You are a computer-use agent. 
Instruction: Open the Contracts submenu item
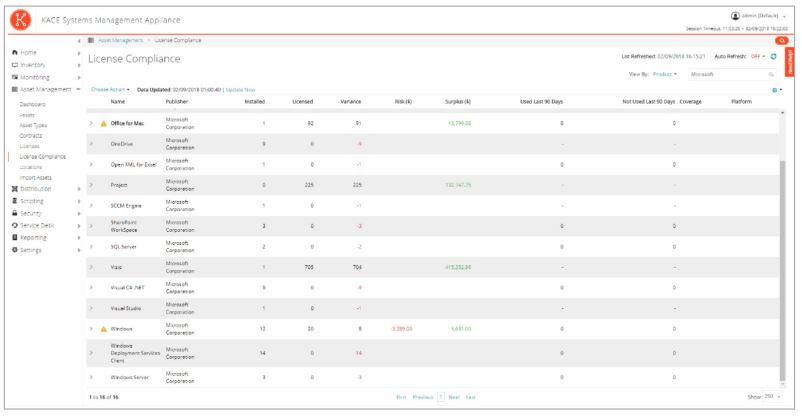click(x=31, y=136)
